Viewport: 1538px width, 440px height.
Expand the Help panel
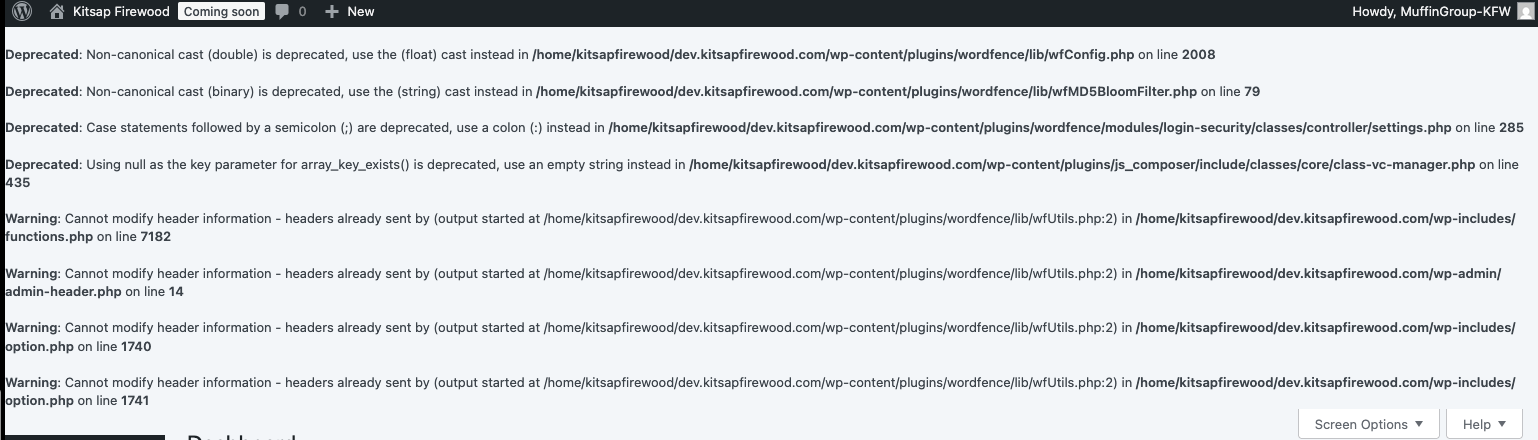point(1484,424)
